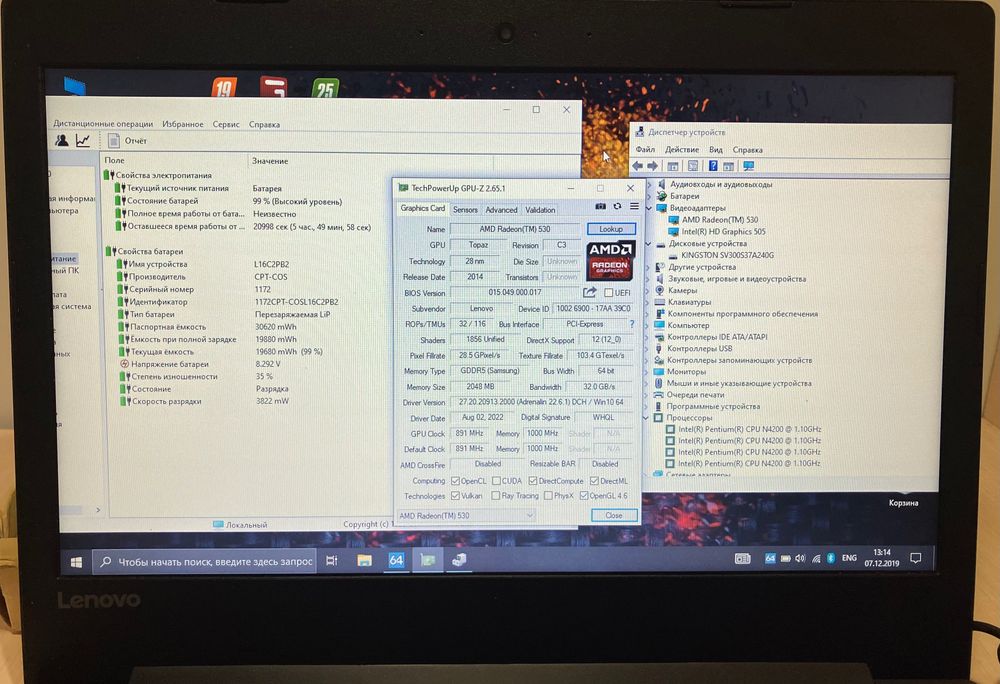Select KINGSTON SV300S37A240G disk entry

[x=727, y=255]
